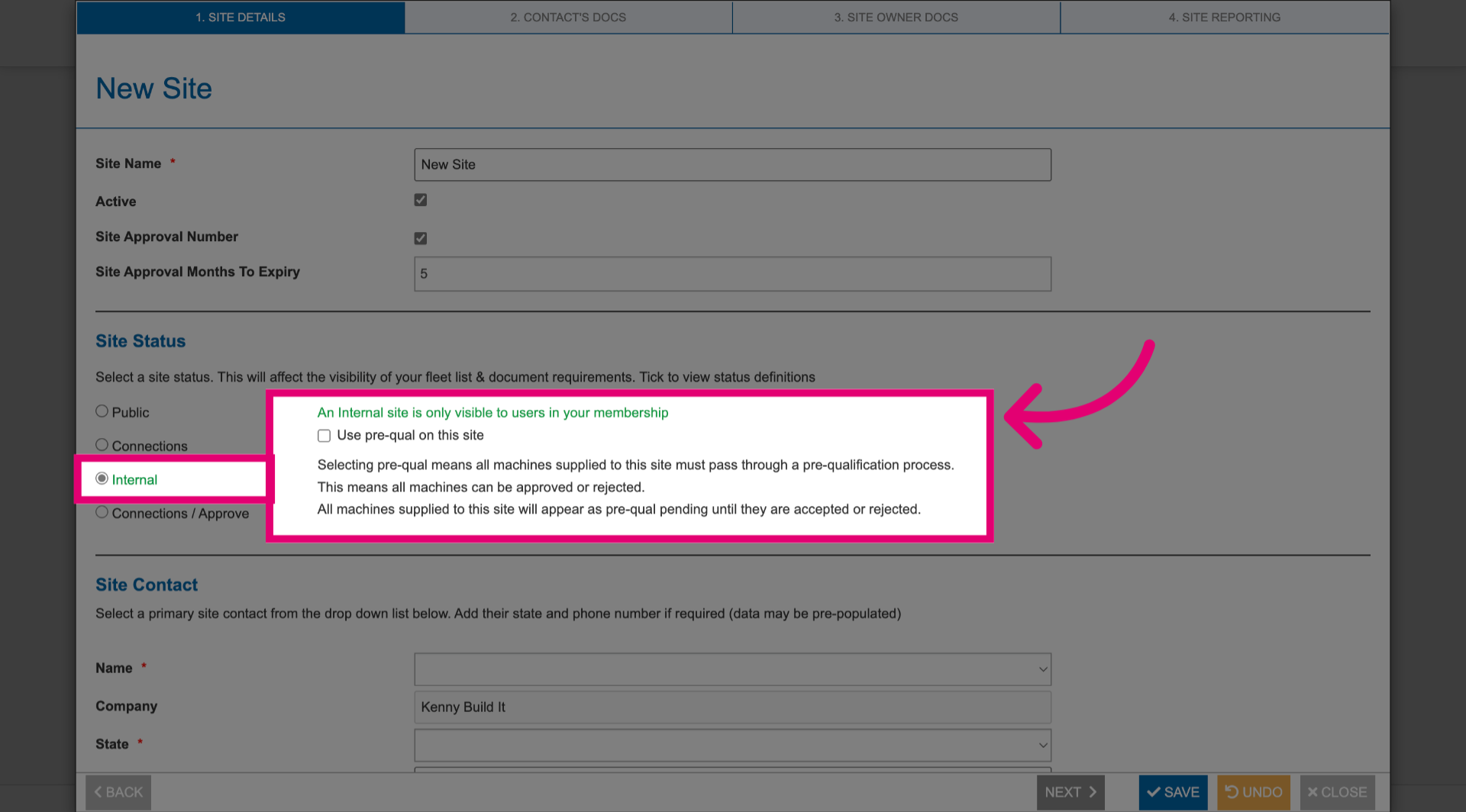The height and width of the screenshot is (812, 1466).
Task: Open the Site Details tab
Action: point(241,17)
